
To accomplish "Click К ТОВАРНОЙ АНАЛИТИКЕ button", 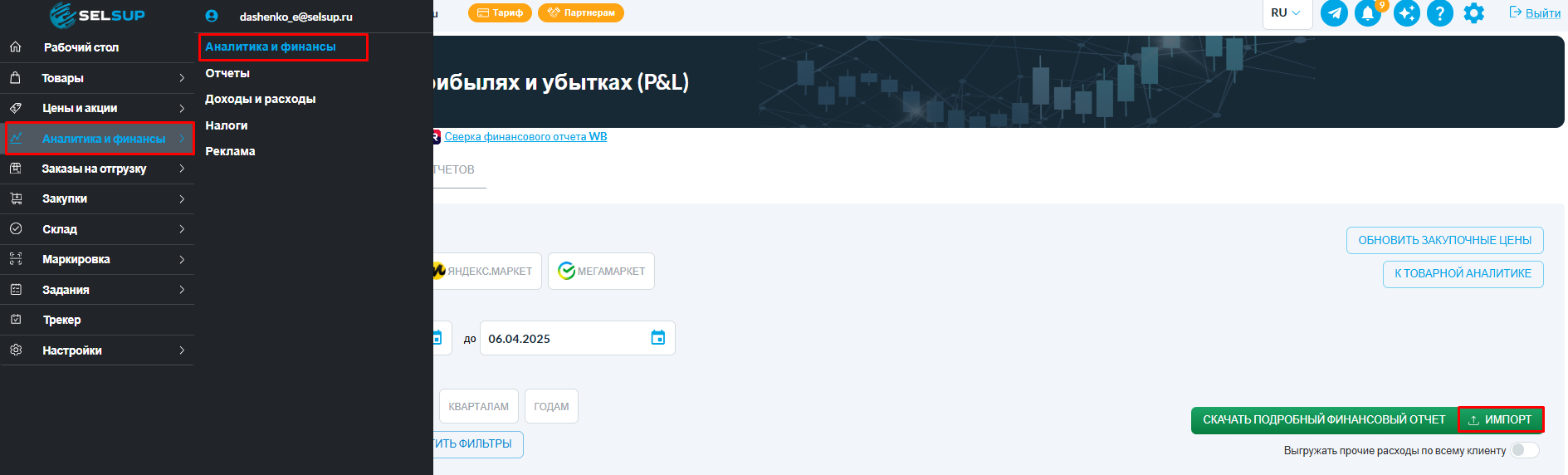I will point(1463,273).
